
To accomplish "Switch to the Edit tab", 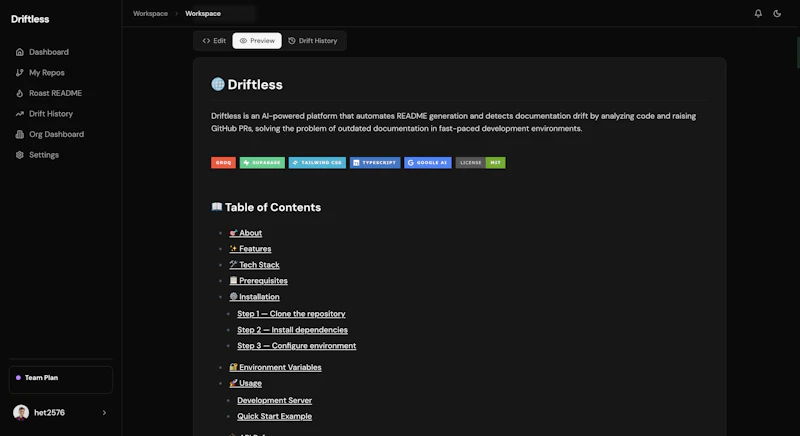I will tap(214, 41).
